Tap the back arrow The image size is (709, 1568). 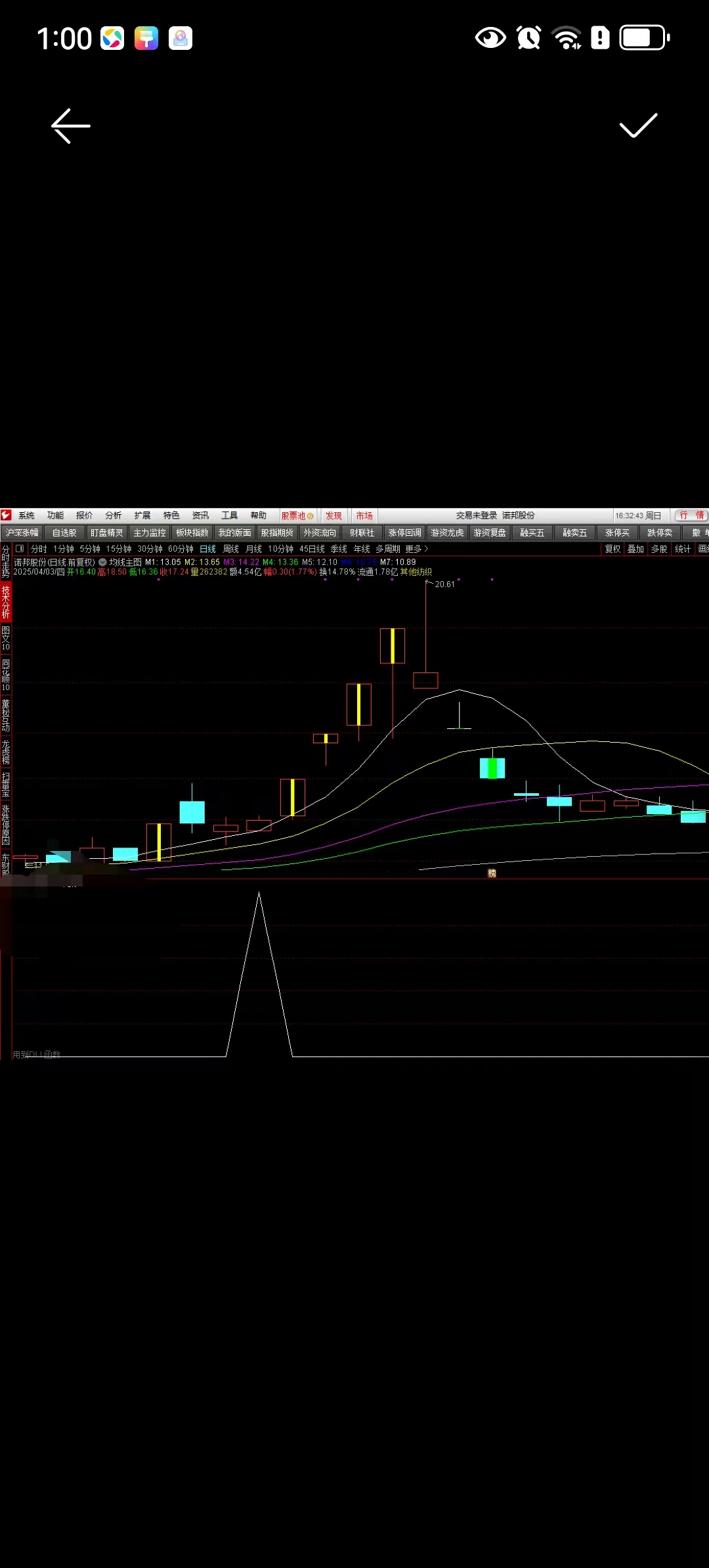click(71, 126)
